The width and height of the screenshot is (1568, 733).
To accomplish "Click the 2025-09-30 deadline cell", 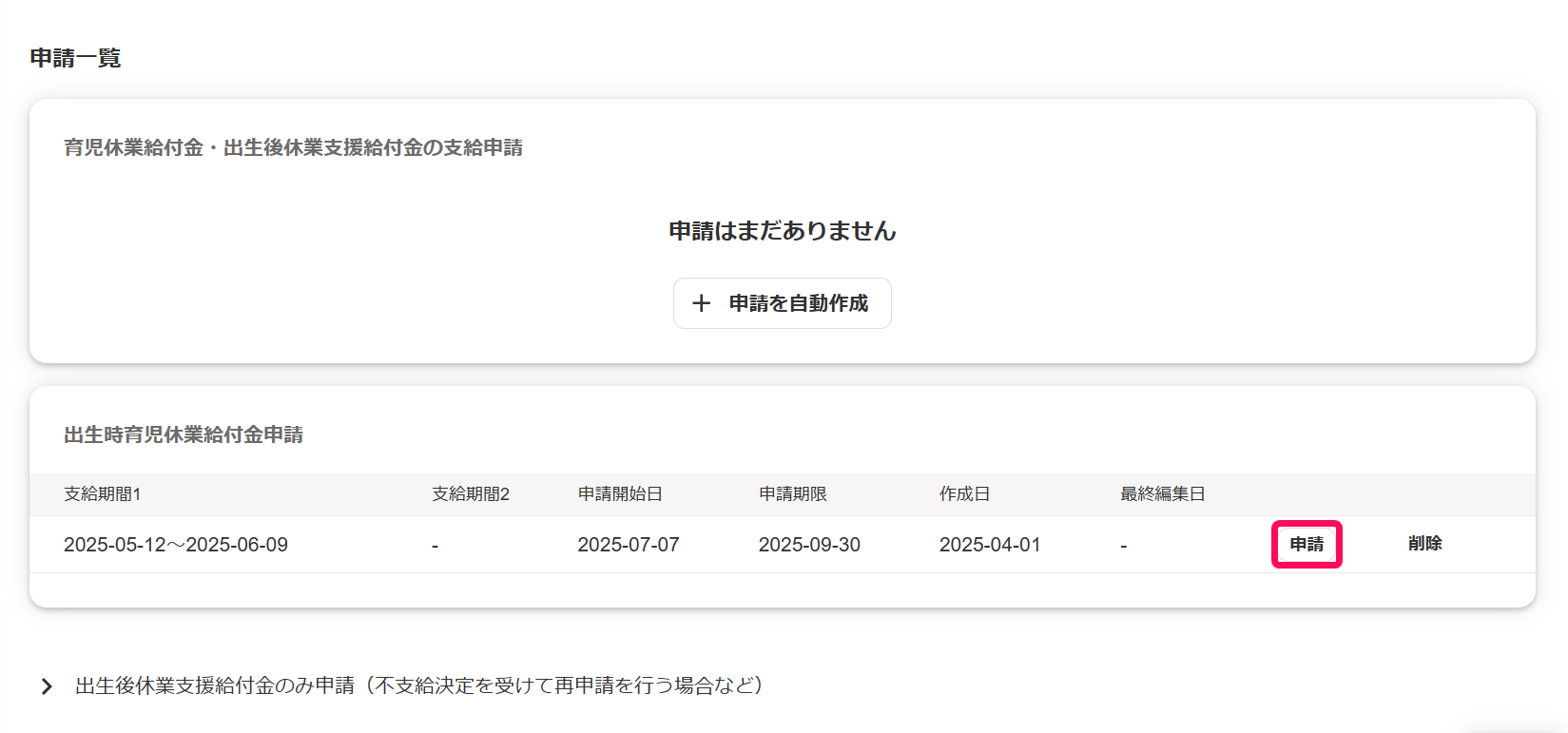I will (809, 545).
